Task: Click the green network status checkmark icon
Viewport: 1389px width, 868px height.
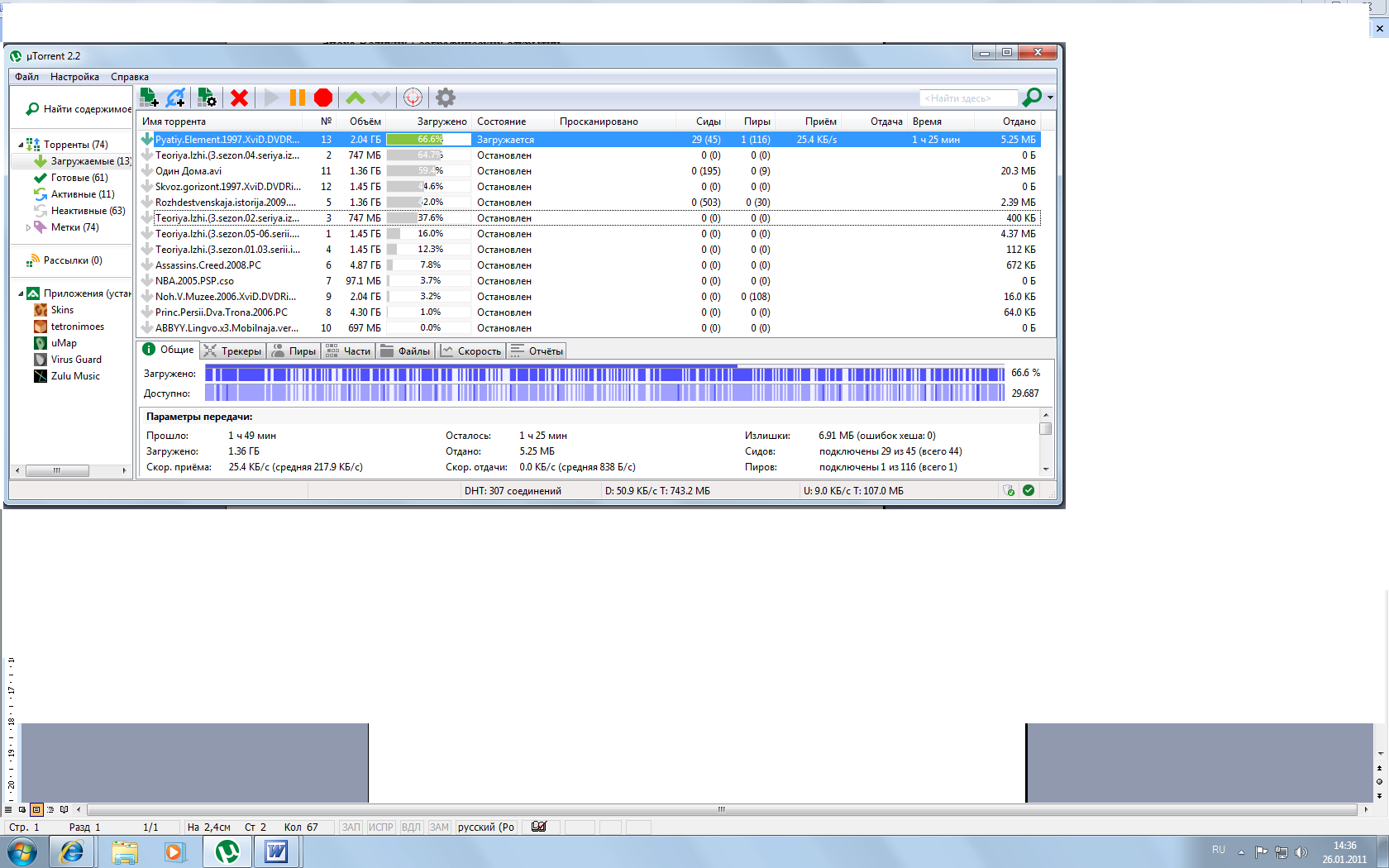Action: [1029, 490]
